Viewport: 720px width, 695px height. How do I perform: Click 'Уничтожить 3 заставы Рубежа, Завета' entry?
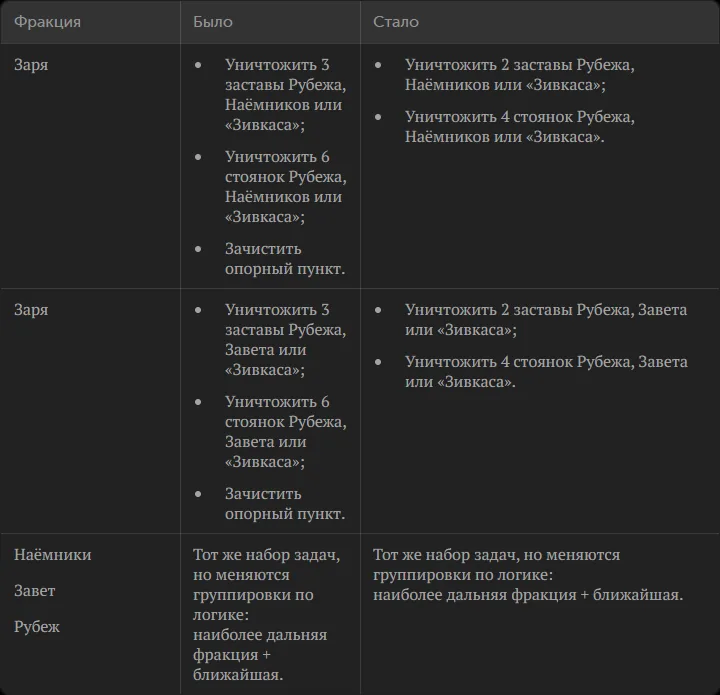[285, 340]
